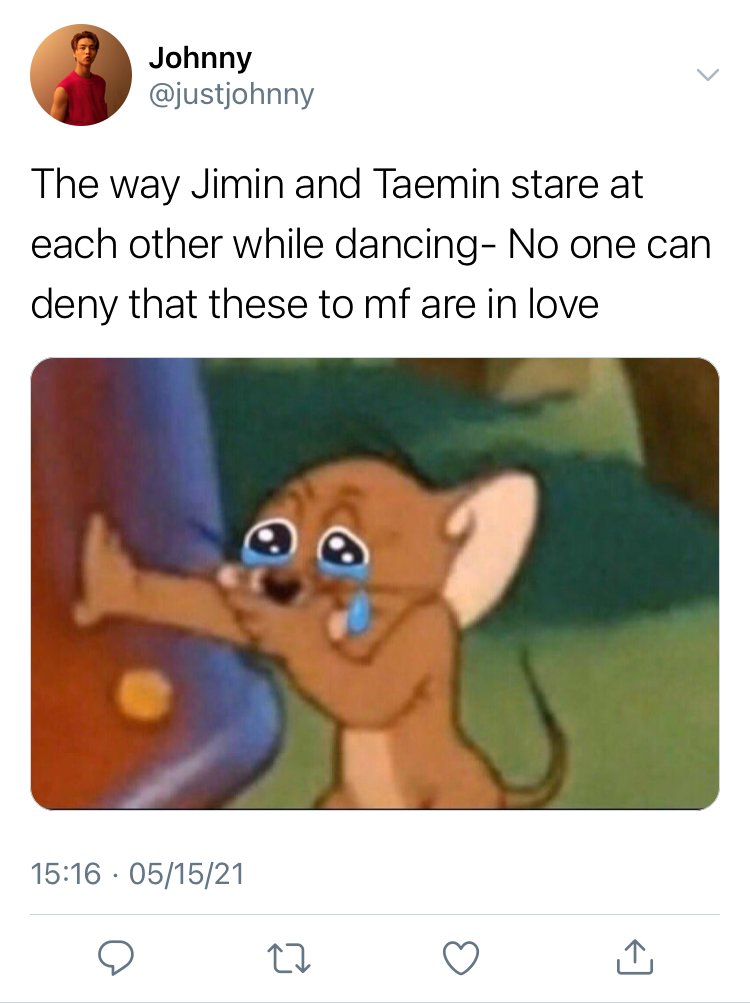The width and height of the screenshot is (750, 1003).
Task: Click the word Jimin in the tweet
Action: tap(237, 184)
